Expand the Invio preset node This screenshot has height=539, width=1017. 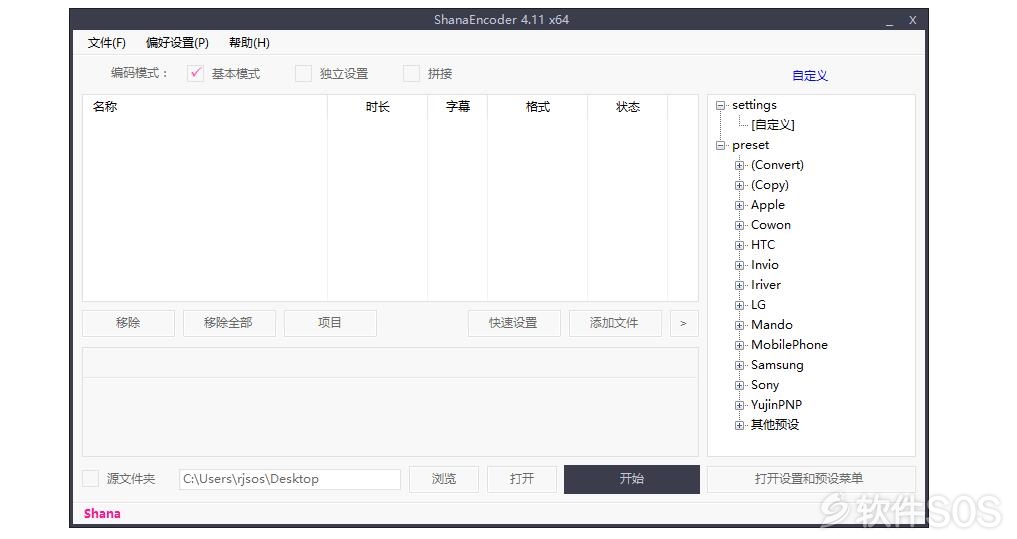739,265
